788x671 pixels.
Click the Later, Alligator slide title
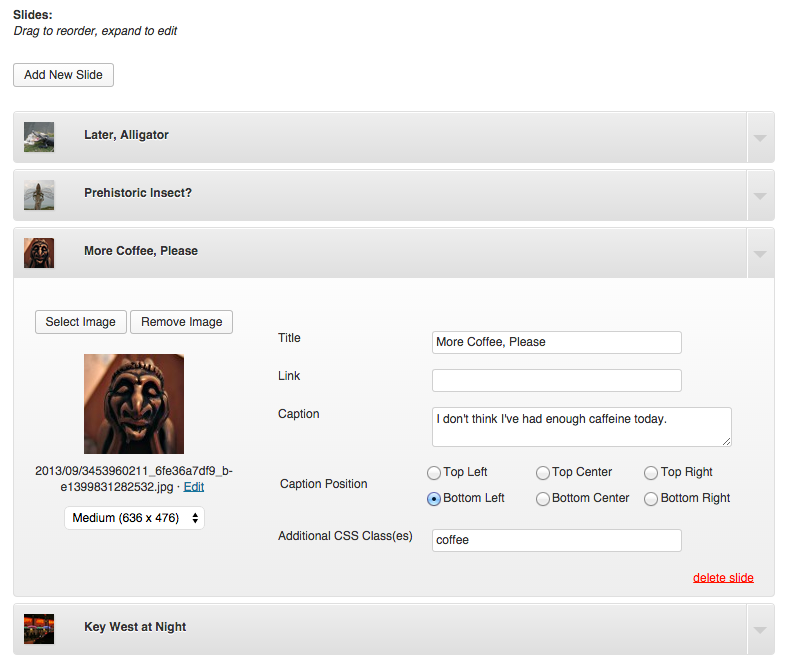[126, 135]
